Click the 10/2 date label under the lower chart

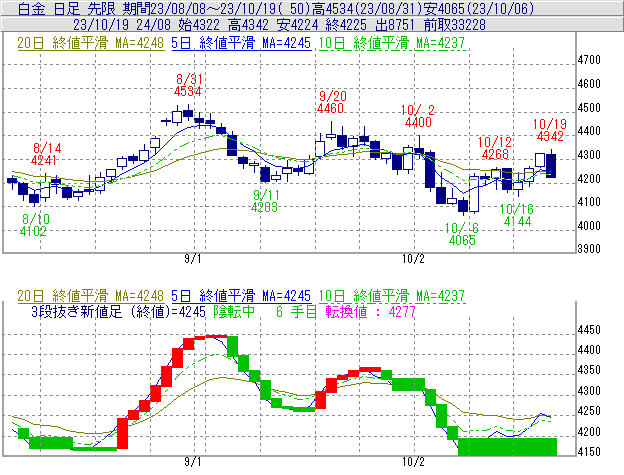[x=413, y=462]
